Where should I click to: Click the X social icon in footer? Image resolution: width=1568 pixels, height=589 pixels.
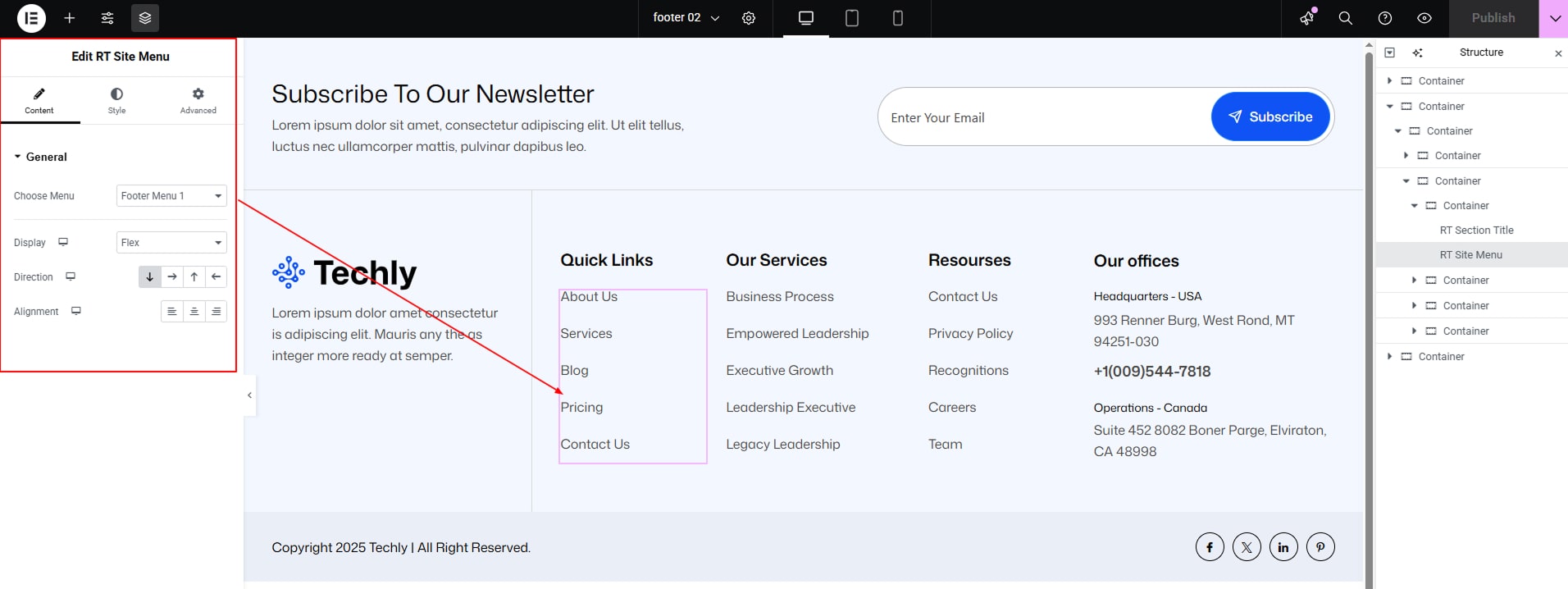point(1247,547)
